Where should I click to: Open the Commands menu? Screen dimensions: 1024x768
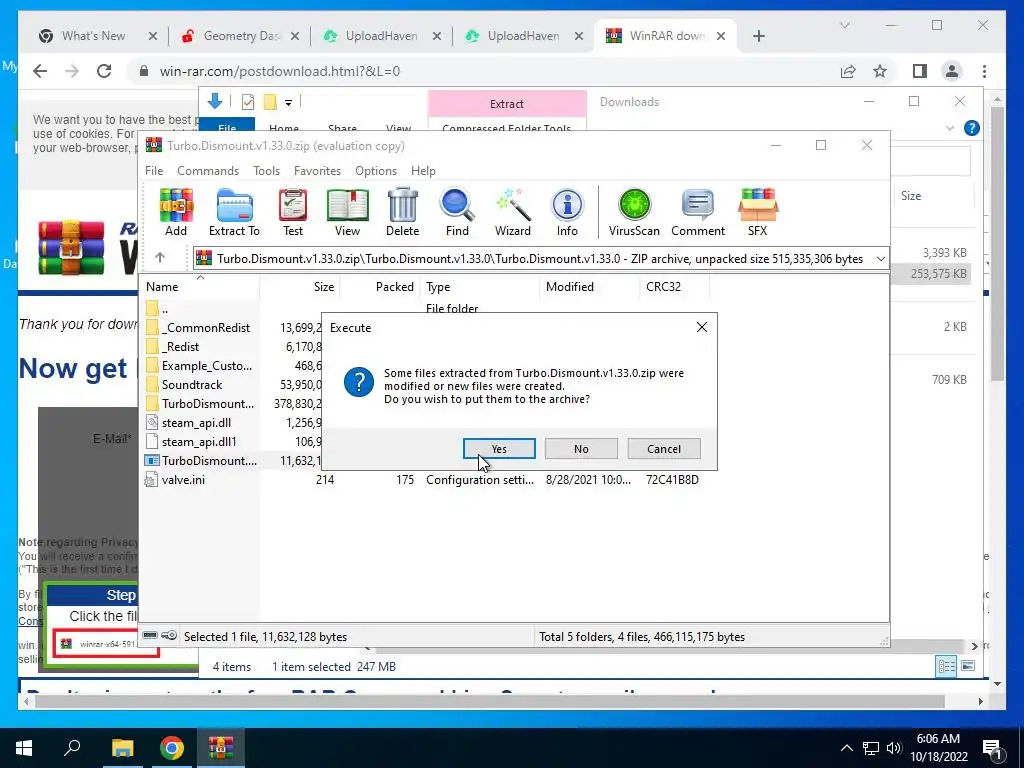tap(208, 170)
